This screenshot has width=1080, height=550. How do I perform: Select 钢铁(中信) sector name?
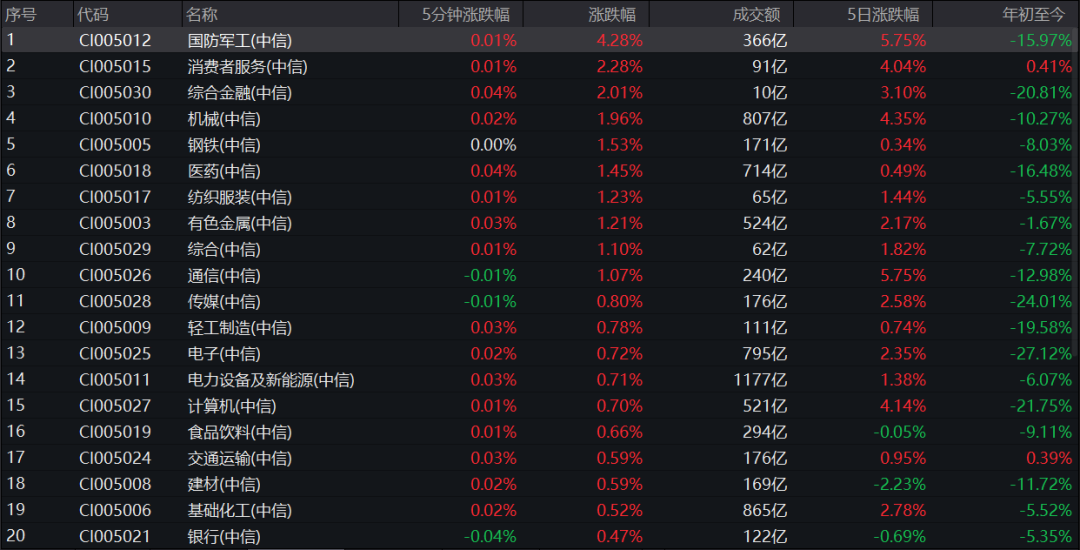pyautogui.click(x=224, y=145)
